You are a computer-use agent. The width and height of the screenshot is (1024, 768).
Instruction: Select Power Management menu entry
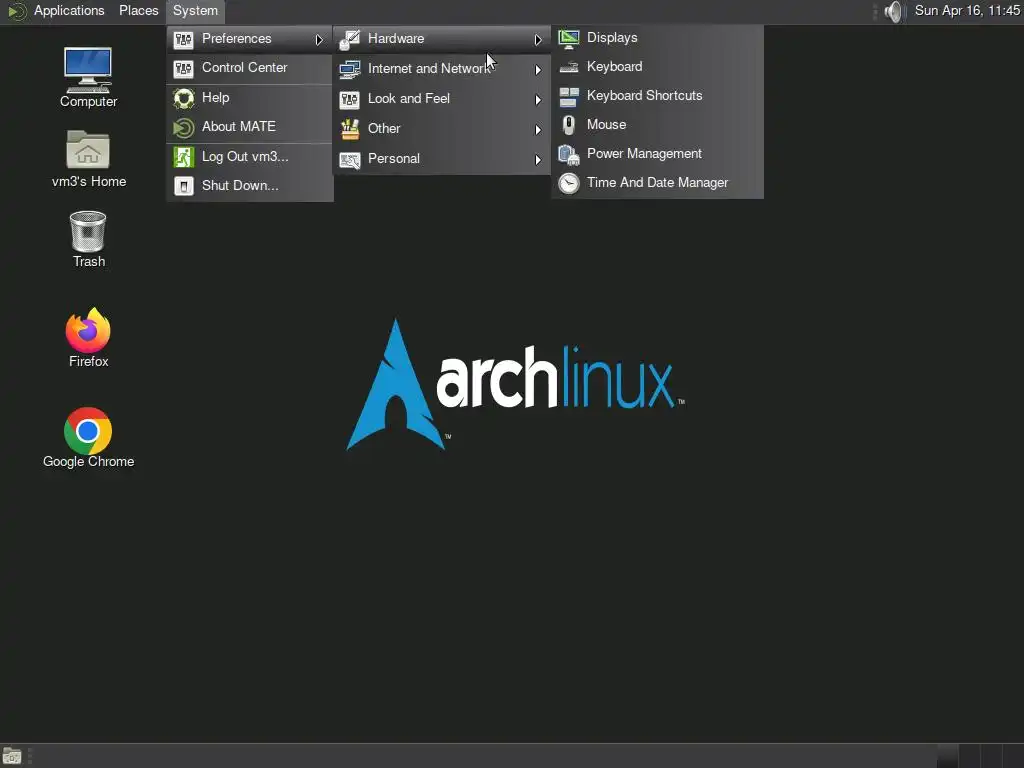pyautogui.click(x=657, y=154)
